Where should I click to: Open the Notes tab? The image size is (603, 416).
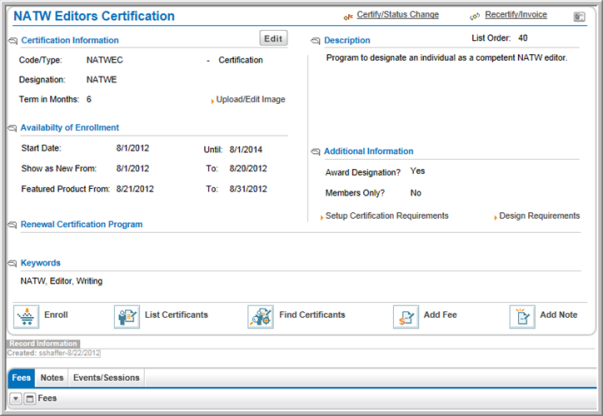point(52,378)
